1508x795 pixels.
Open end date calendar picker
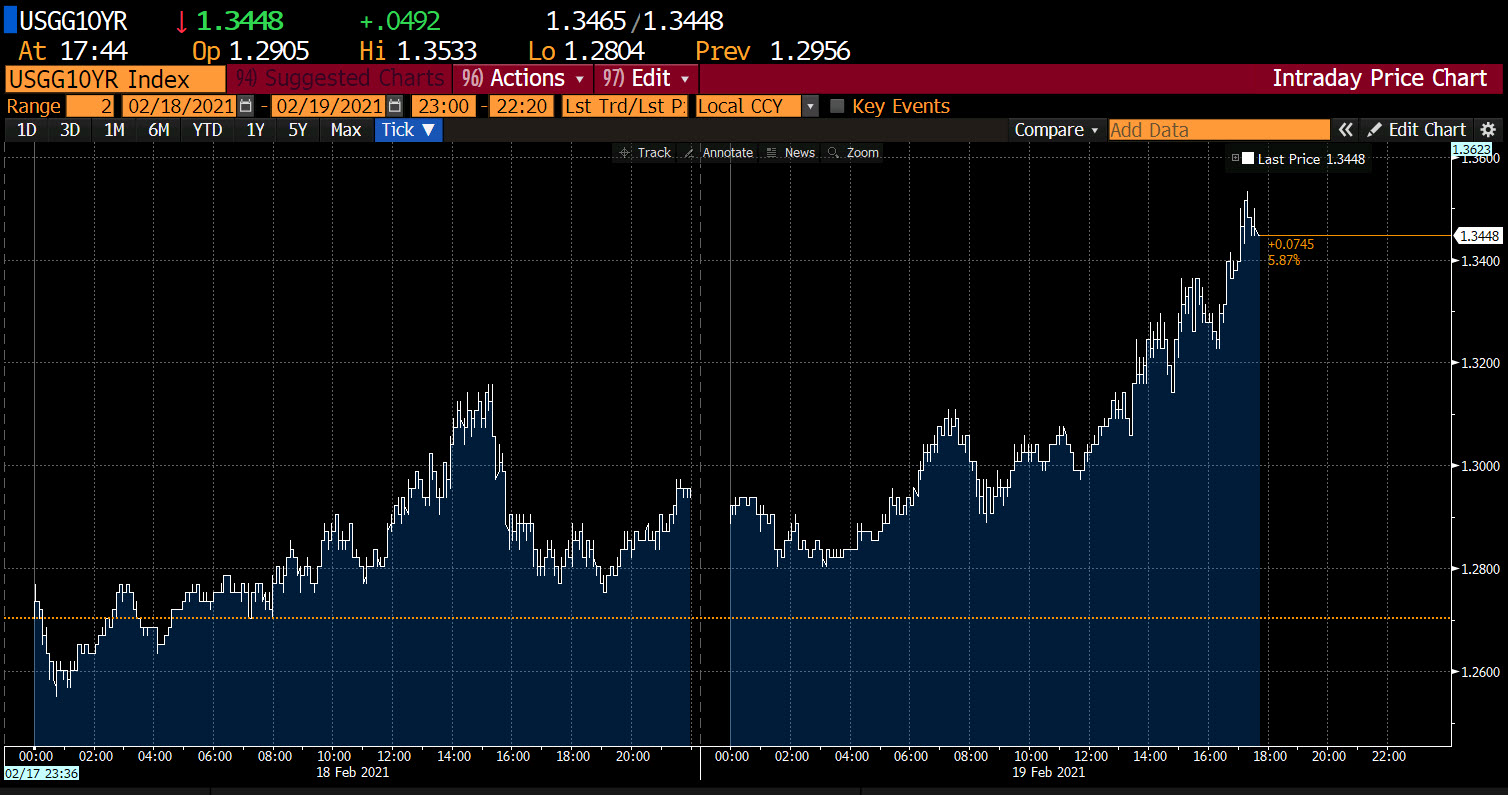point(395,106)
